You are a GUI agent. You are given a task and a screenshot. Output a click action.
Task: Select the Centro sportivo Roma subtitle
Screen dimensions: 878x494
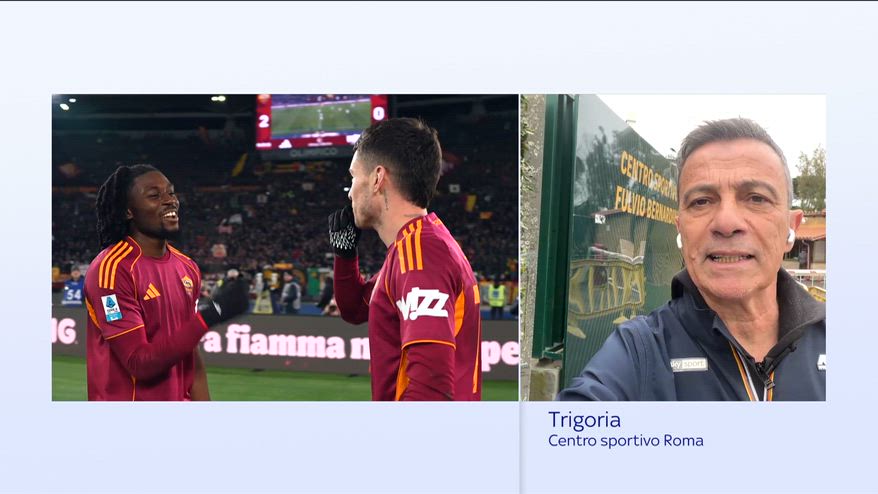pos(625,441)
